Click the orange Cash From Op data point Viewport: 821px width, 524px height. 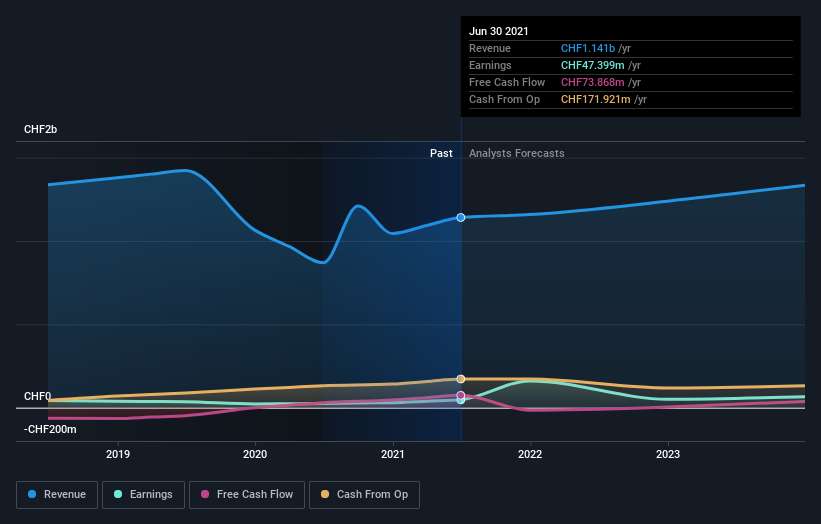pos(461,379)
